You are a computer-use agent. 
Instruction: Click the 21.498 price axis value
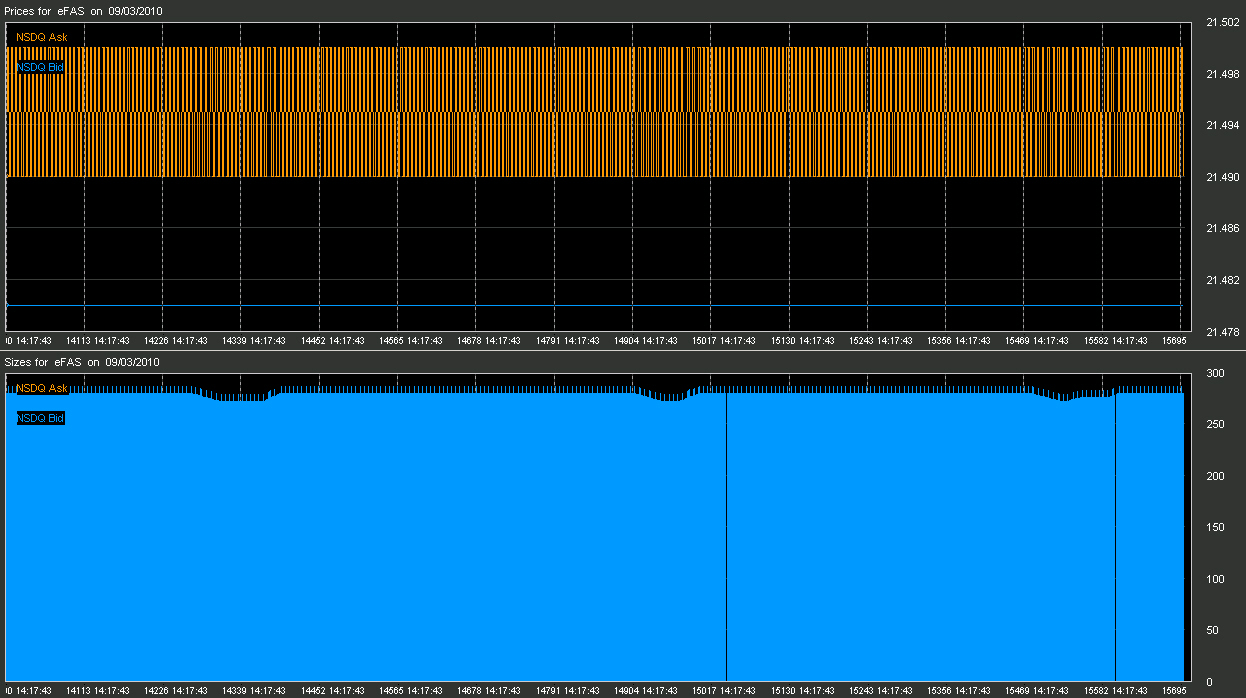point(1222,74)
